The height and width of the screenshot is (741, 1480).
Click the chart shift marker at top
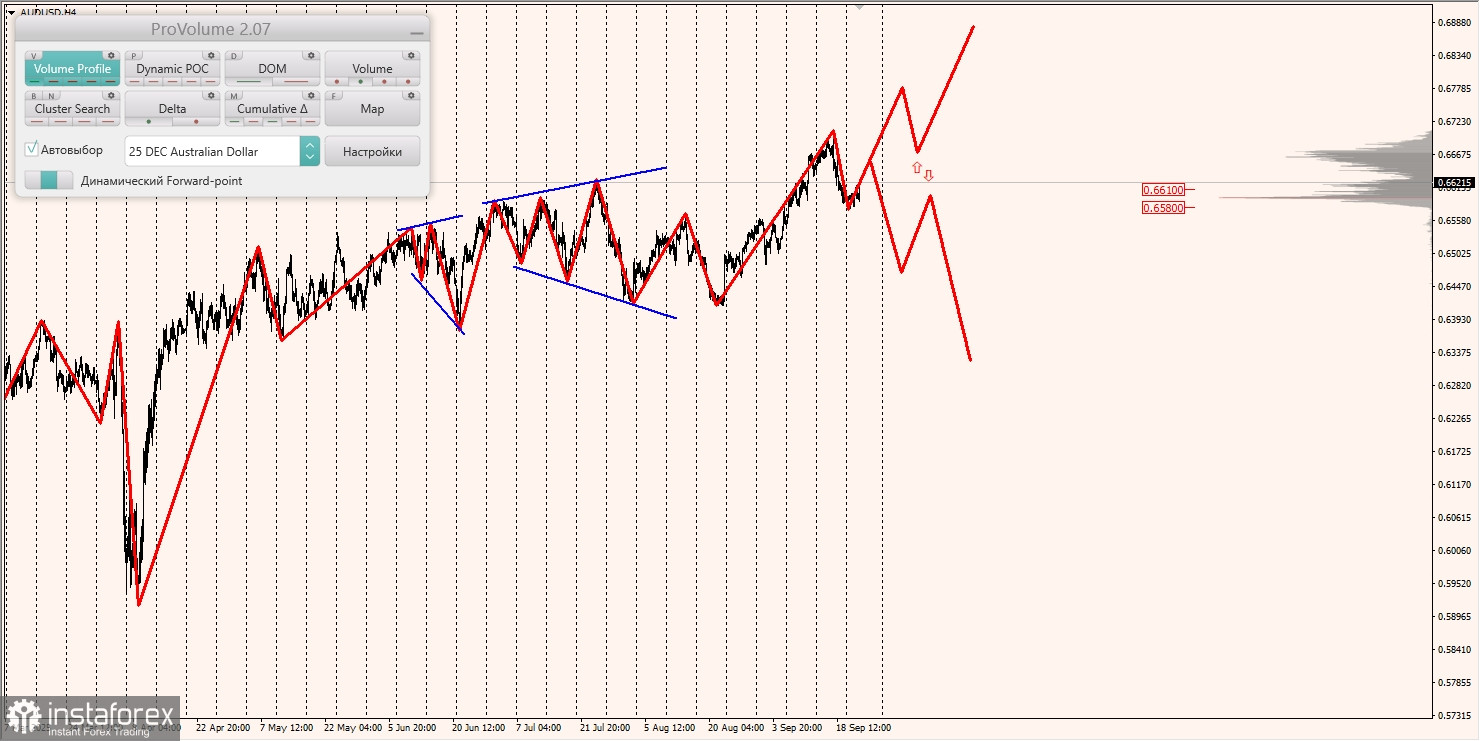858,5
